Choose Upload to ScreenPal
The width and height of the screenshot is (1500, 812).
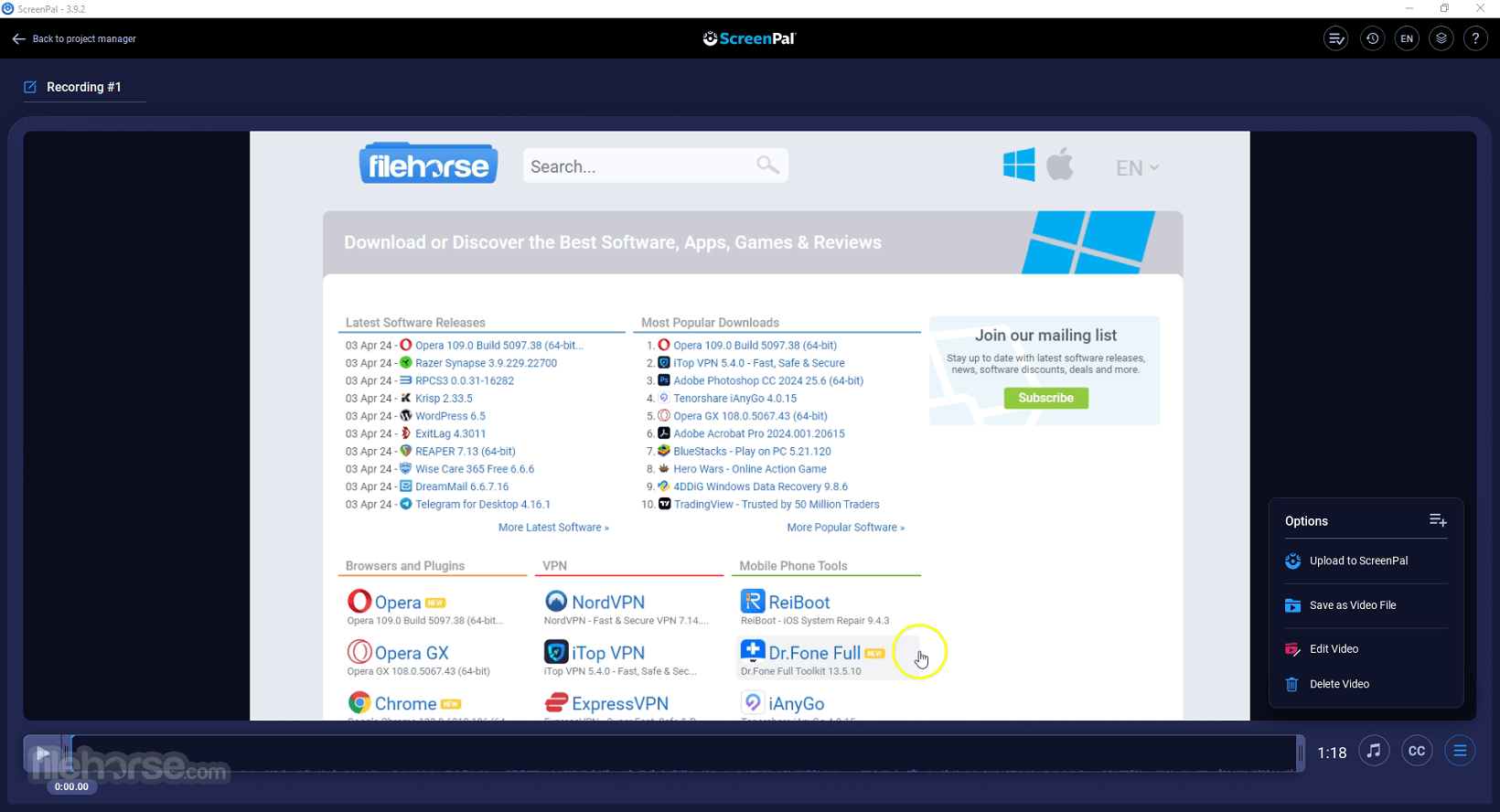click(x=1359, y=561)
